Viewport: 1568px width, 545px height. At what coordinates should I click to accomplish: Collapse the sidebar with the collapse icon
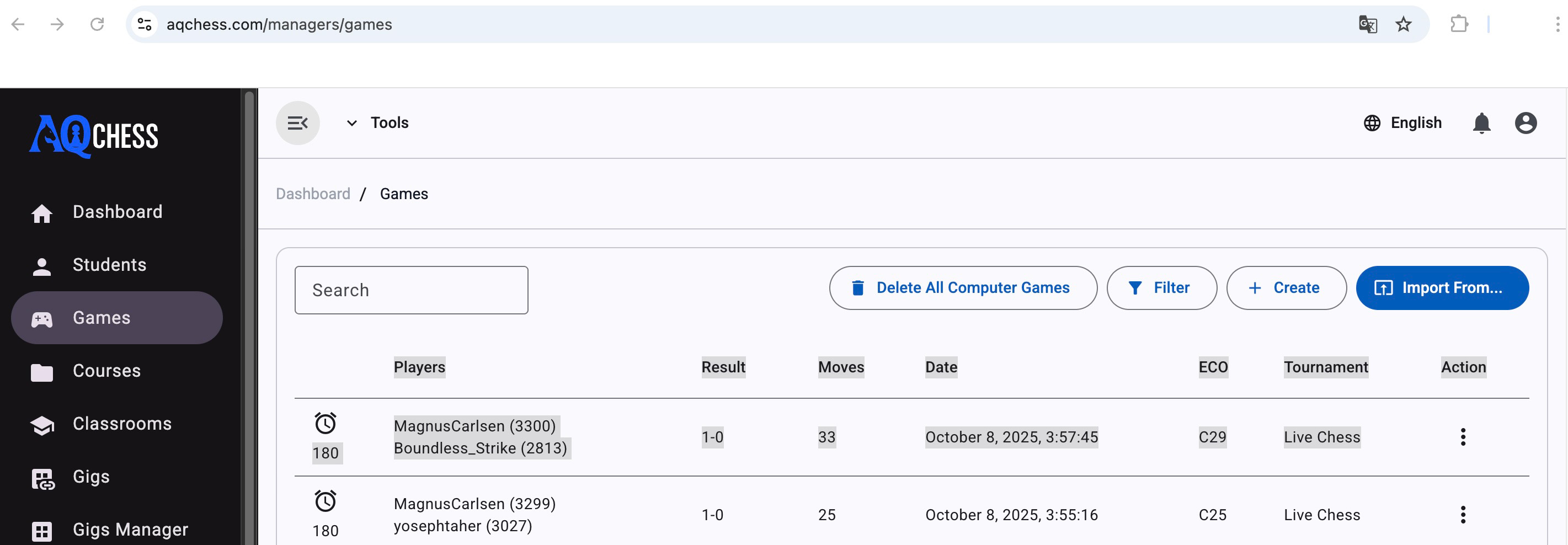tap(297, 122)
